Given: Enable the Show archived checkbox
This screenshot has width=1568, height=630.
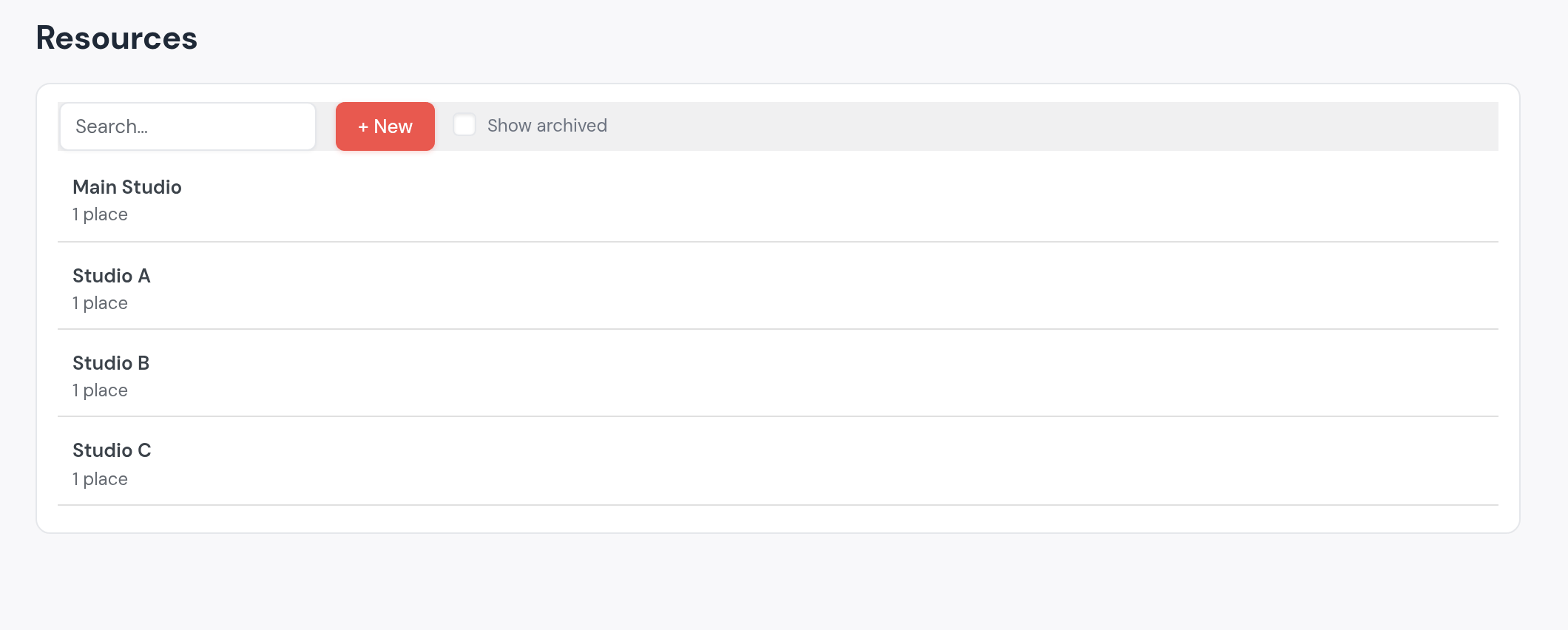Looking at the screenshot, I should coord(464,124).
